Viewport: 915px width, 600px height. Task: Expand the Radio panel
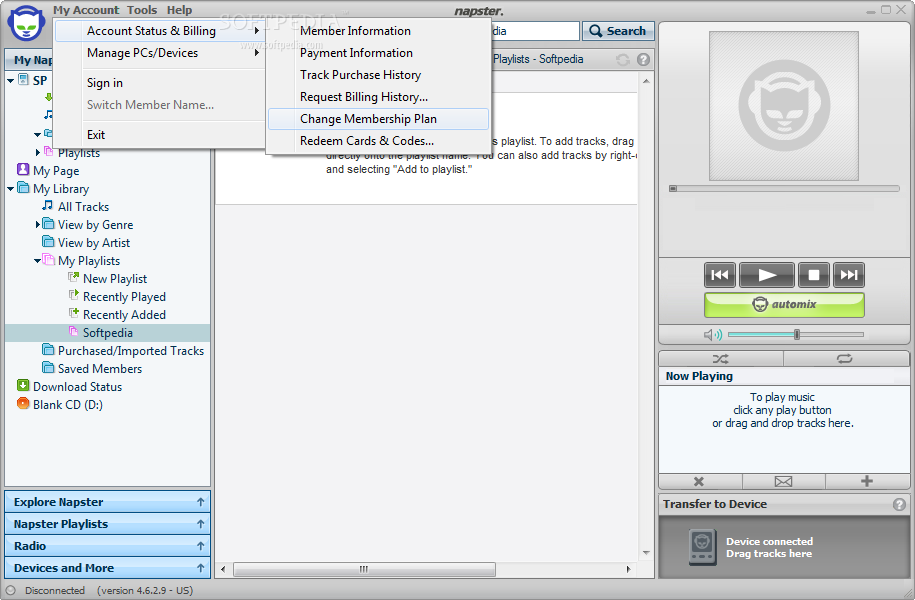[107, 546]
